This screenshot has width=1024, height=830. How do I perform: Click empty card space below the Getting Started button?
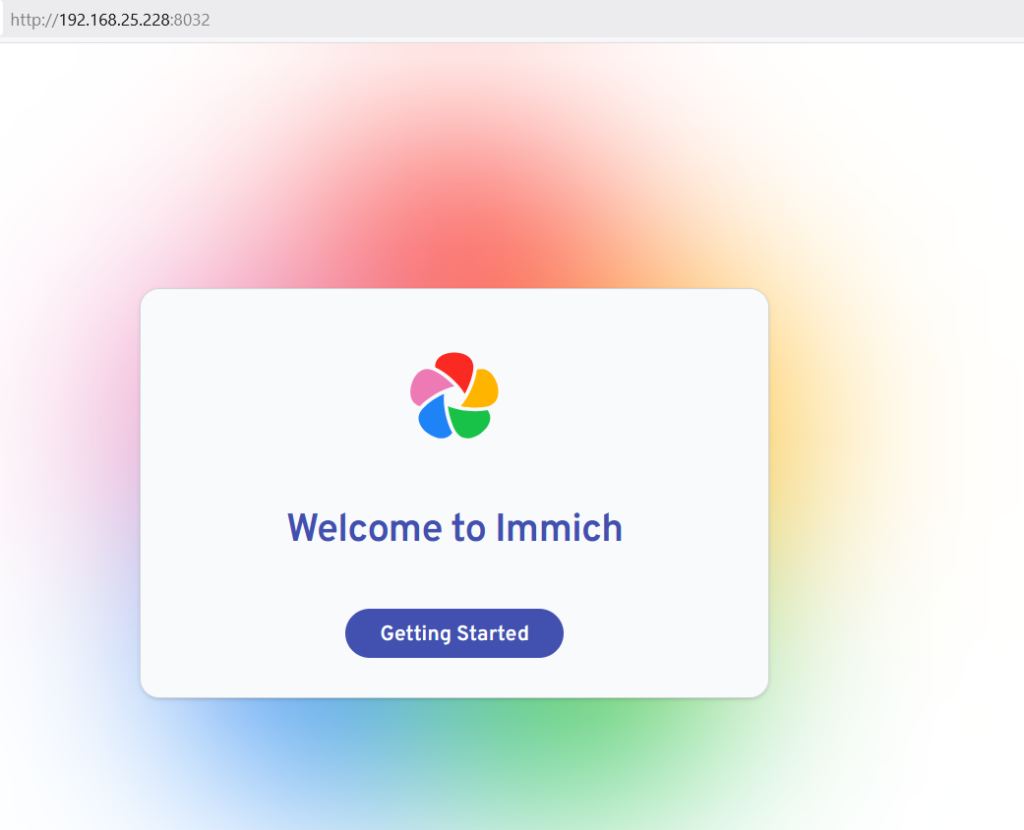(x=454, y=677)
